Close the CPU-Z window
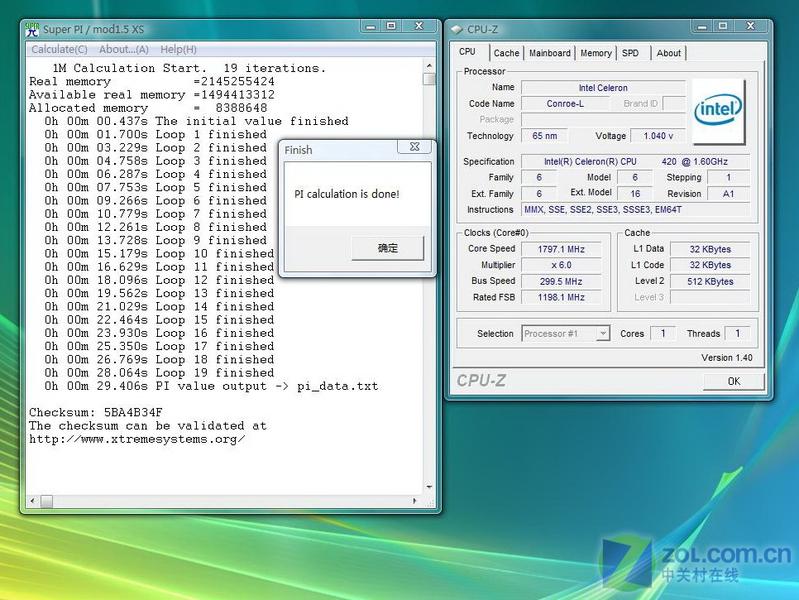Screen dimensions: 799x600 point(751,27)
